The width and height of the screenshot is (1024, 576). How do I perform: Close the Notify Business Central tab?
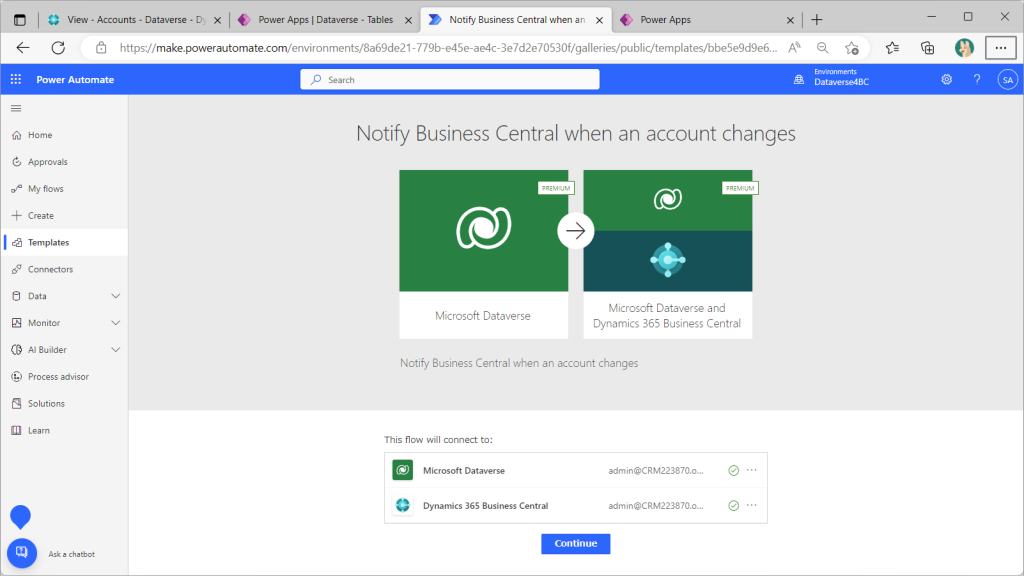[x=599, y=20]
